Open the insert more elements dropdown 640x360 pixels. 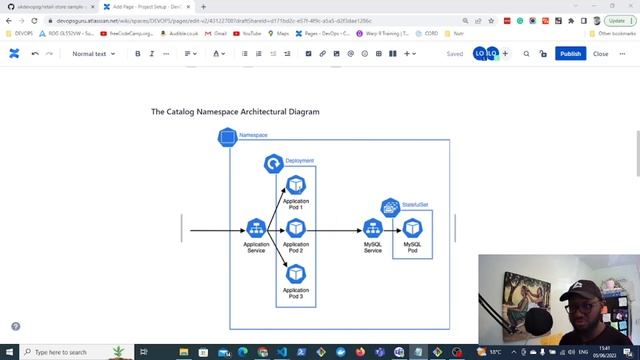410,53
